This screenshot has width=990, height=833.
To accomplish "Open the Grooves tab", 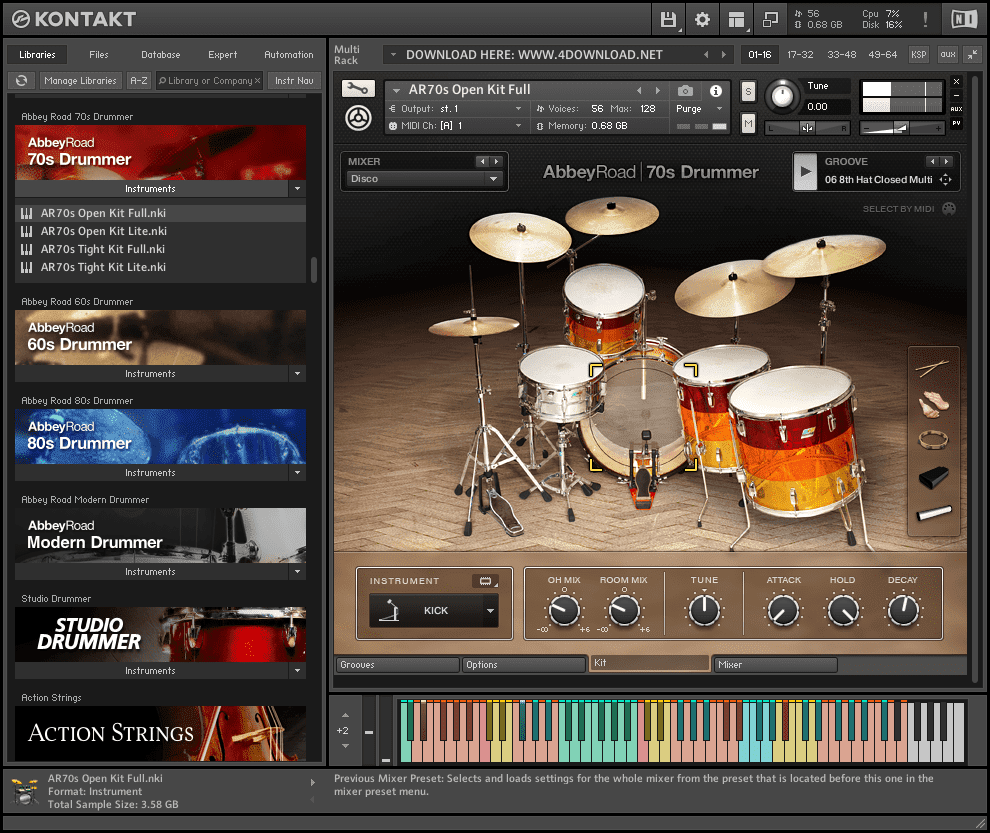I will tap(397, 665).
